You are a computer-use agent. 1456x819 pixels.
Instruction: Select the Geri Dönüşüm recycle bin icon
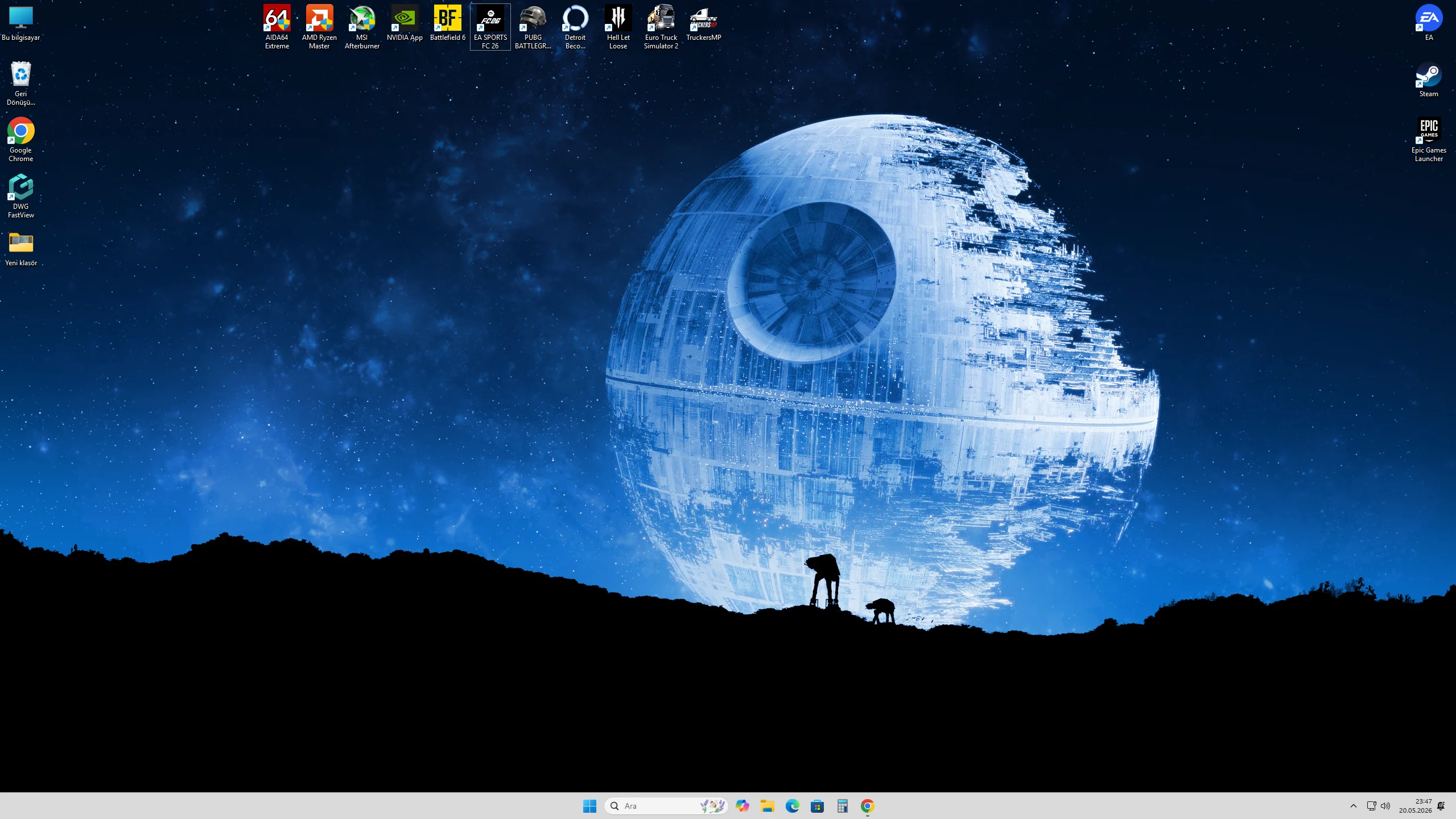pyautogui.click(x=21, y=84)
